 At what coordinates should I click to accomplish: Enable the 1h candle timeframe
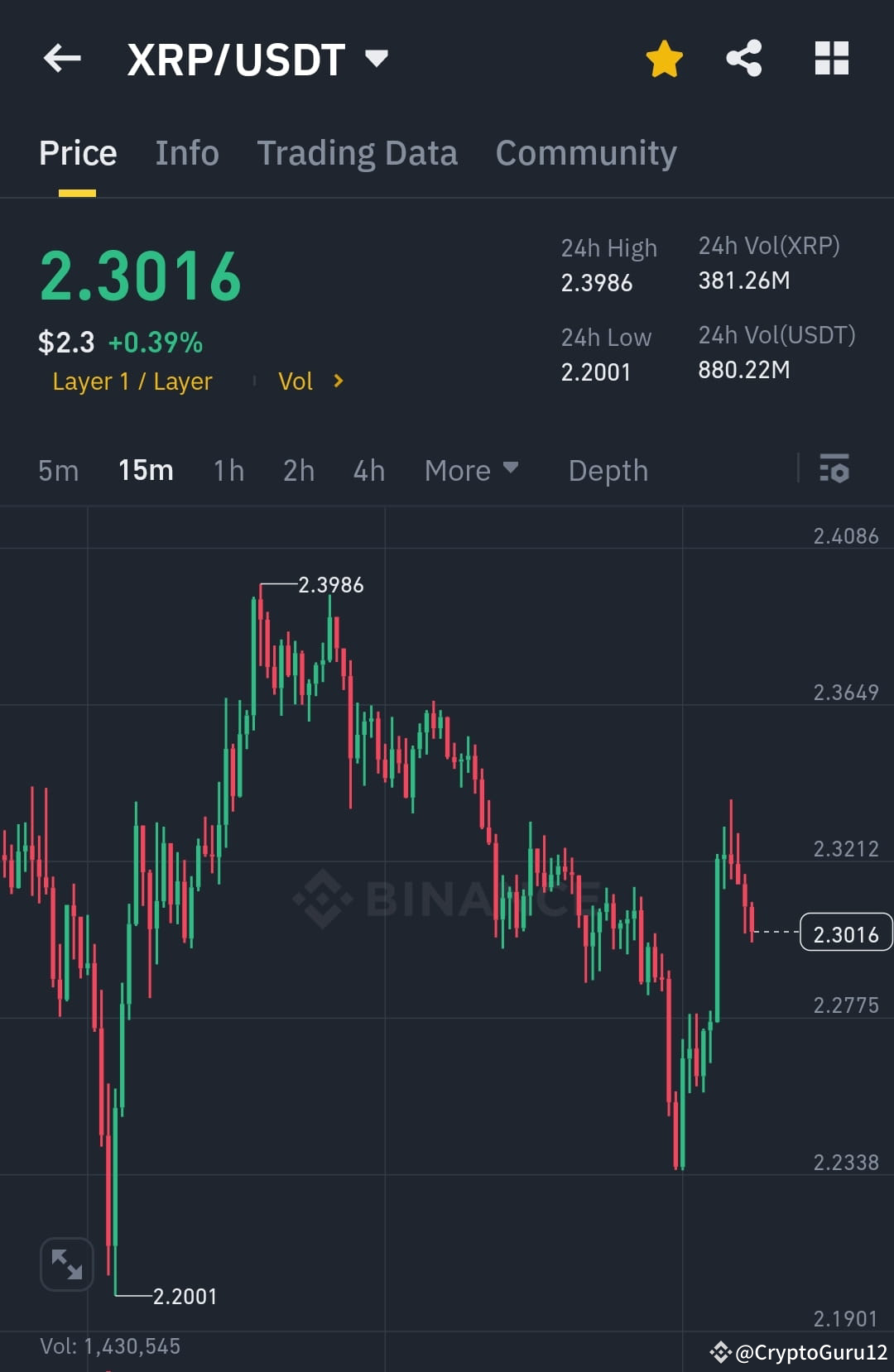tap(228, 470)
